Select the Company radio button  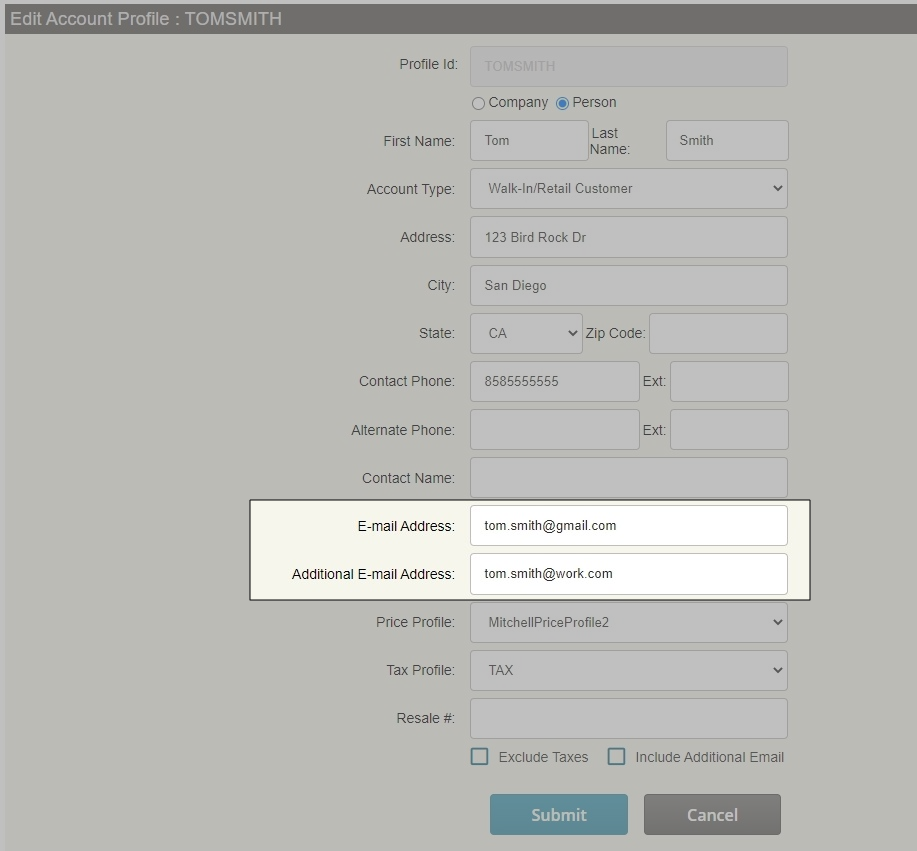click(x=478, y=103)
